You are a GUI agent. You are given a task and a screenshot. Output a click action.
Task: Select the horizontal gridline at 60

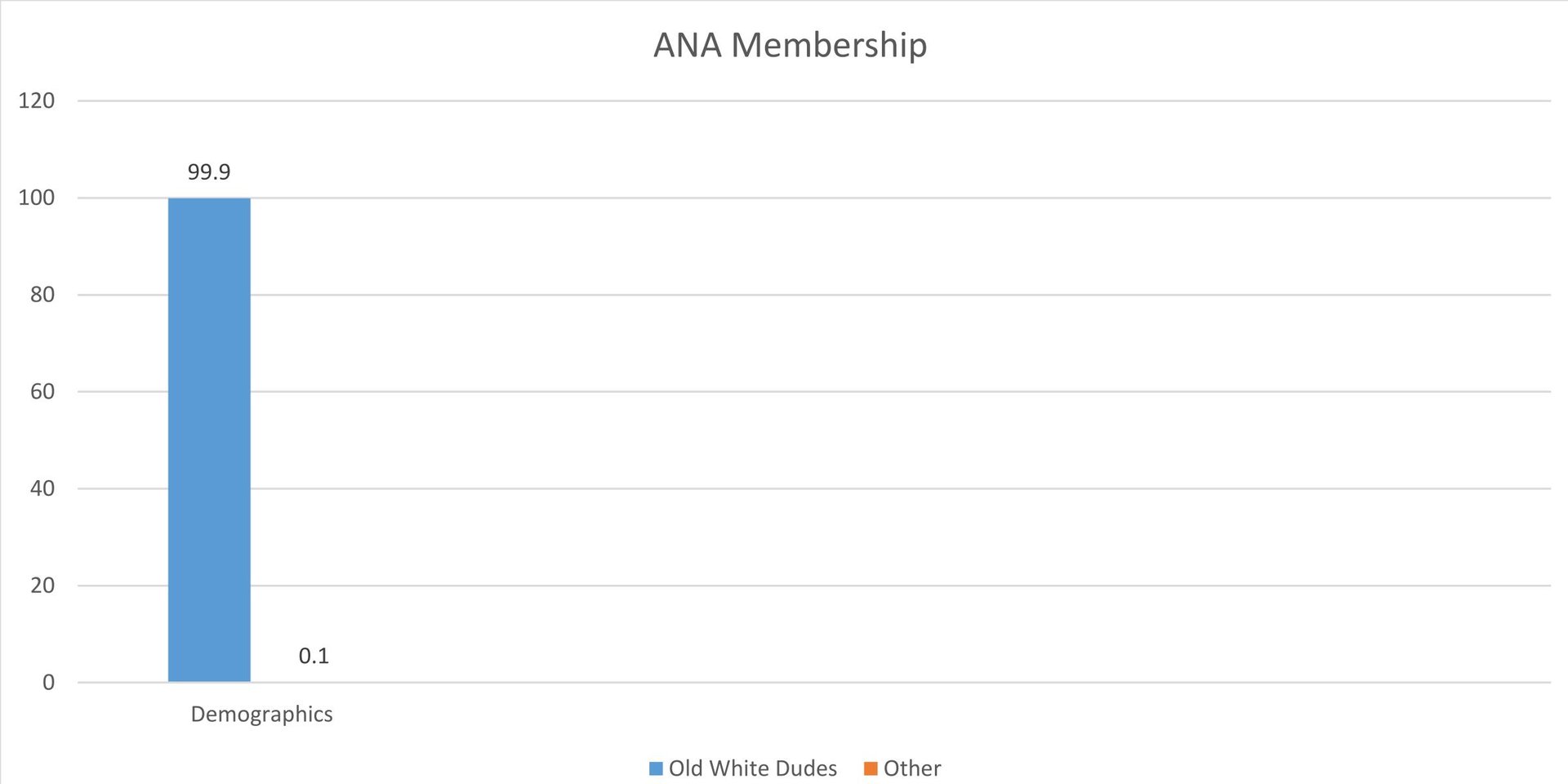[x=817, y=392]
